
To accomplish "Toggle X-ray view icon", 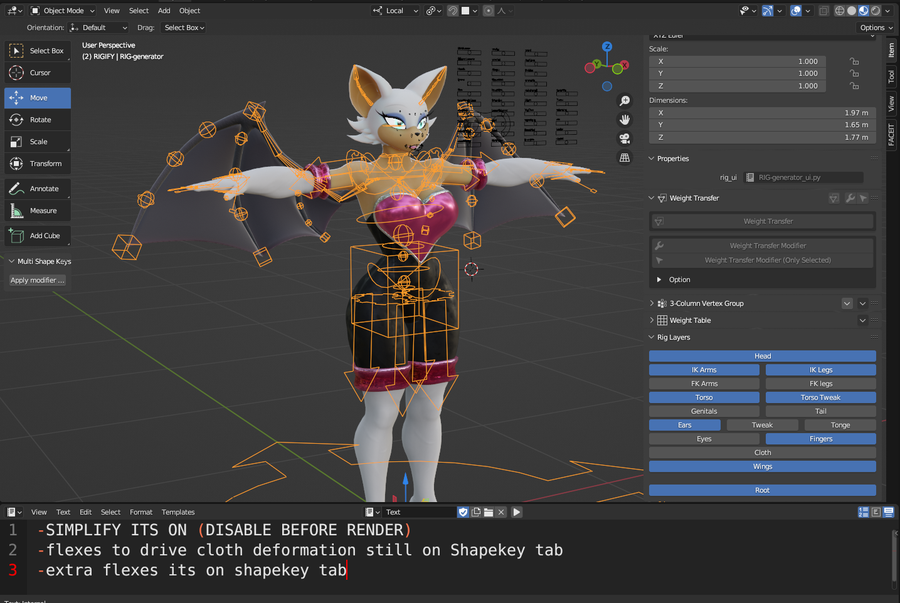I will pos(823,11).
